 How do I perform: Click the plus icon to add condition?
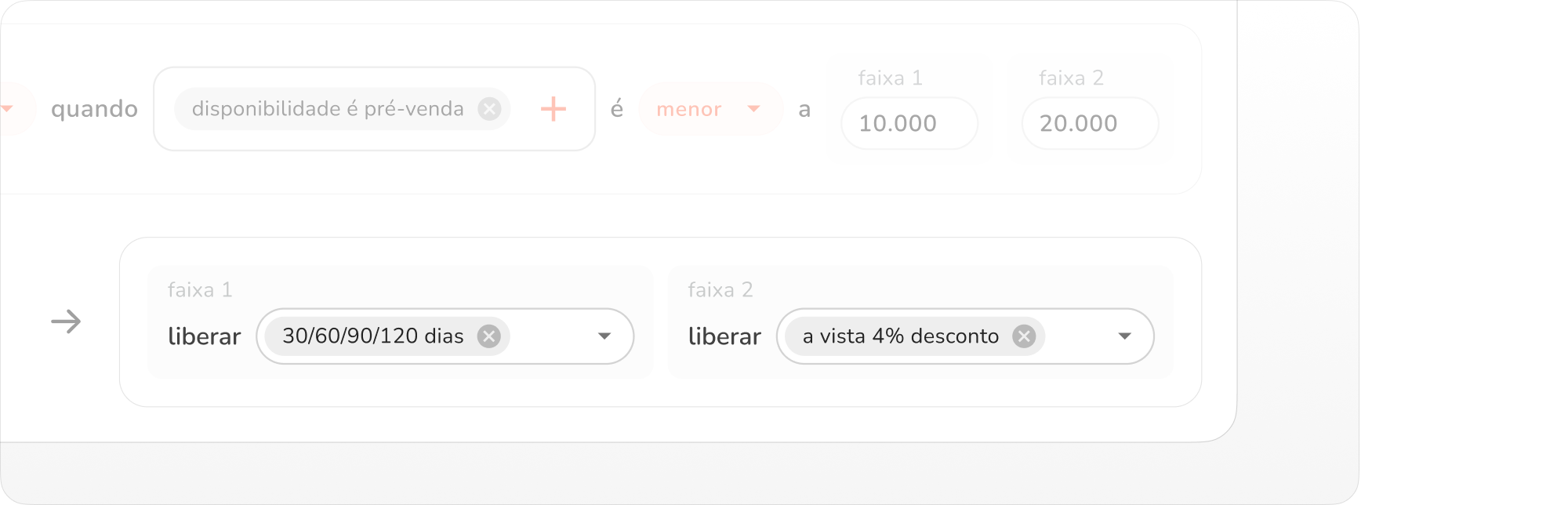pos(554,109)
